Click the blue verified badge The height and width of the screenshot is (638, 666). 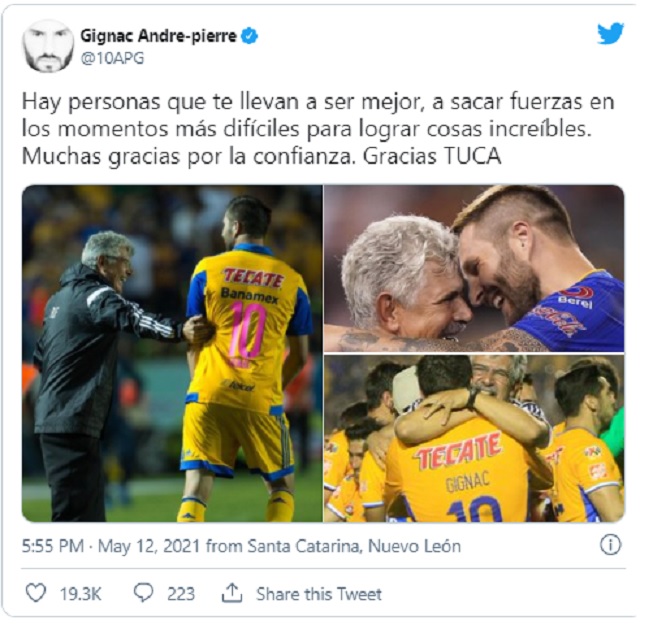250,36
